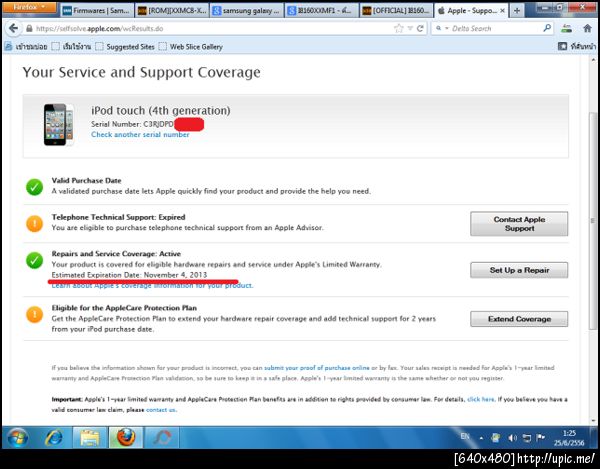Bookmark this page with the star icon
Viewport: 600px width, 469px height.
pos(398,28)
